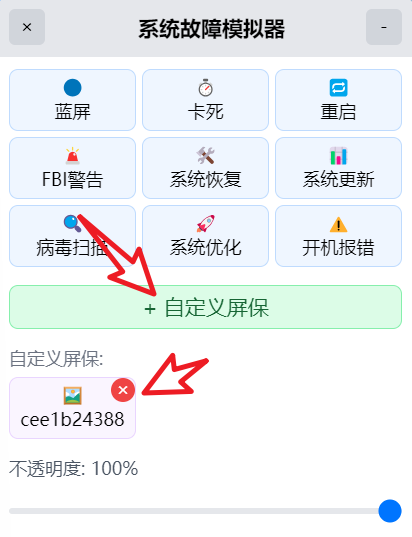Click the yellow warning triangle 开机报错 icon
Image resolution: width=412 pixels, height=537 pixels.
(x=338, y=224)
